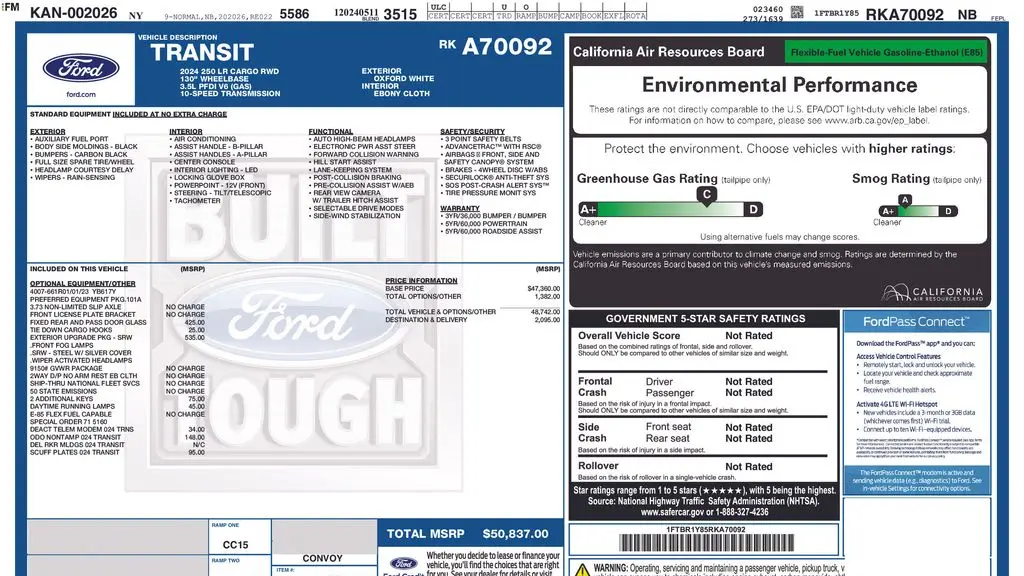This screenshot has height=576, width=1024.
Task: Click the REAR VIEW CAMERA item
Action: (346, 193)
